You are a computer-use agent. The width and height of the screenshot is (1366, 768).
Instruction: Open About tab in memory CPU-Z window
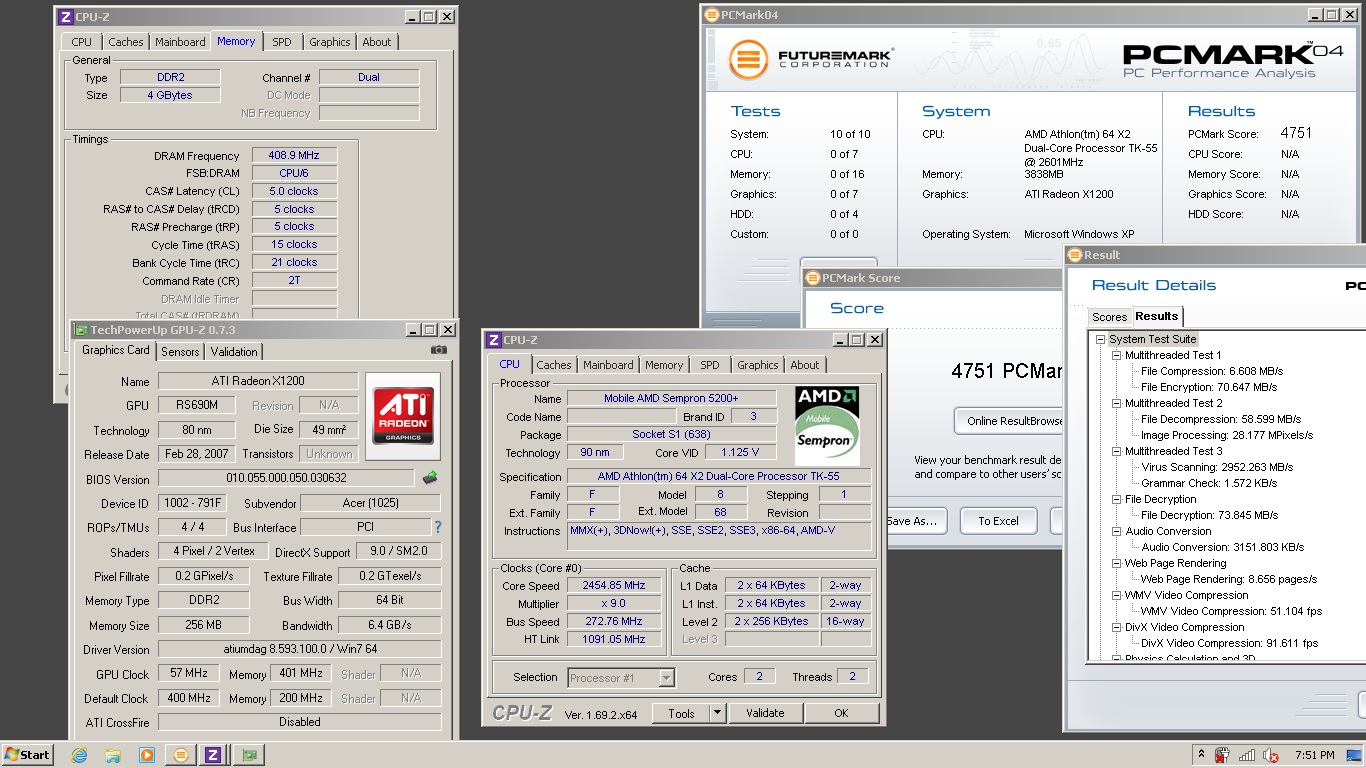pyautogui.click(x=377, y=42)
